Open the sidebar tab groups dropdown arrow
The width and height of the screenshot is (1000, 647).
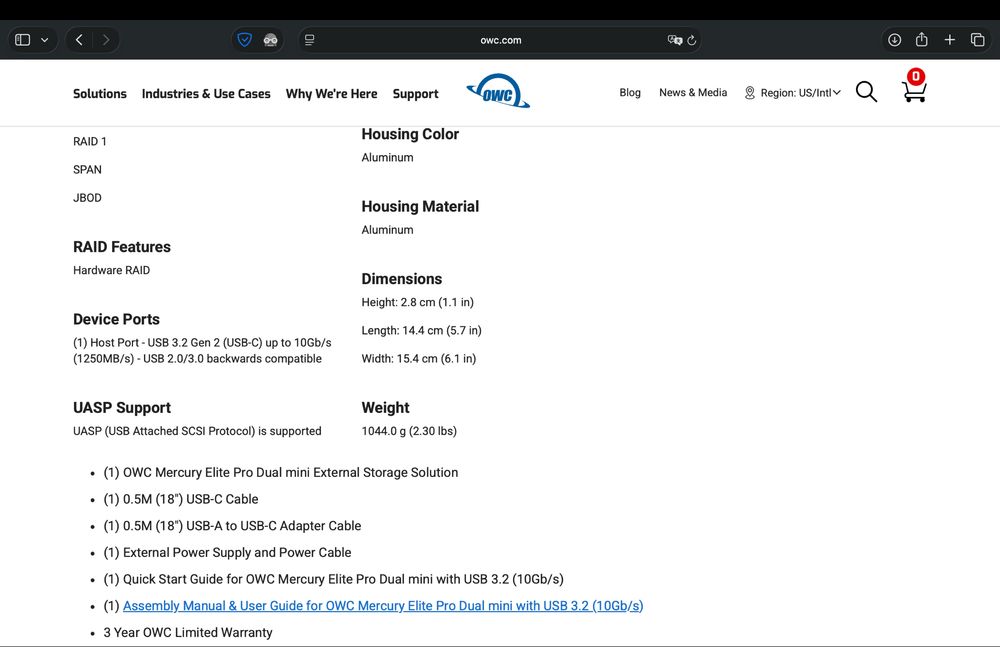tap(45, 40)
